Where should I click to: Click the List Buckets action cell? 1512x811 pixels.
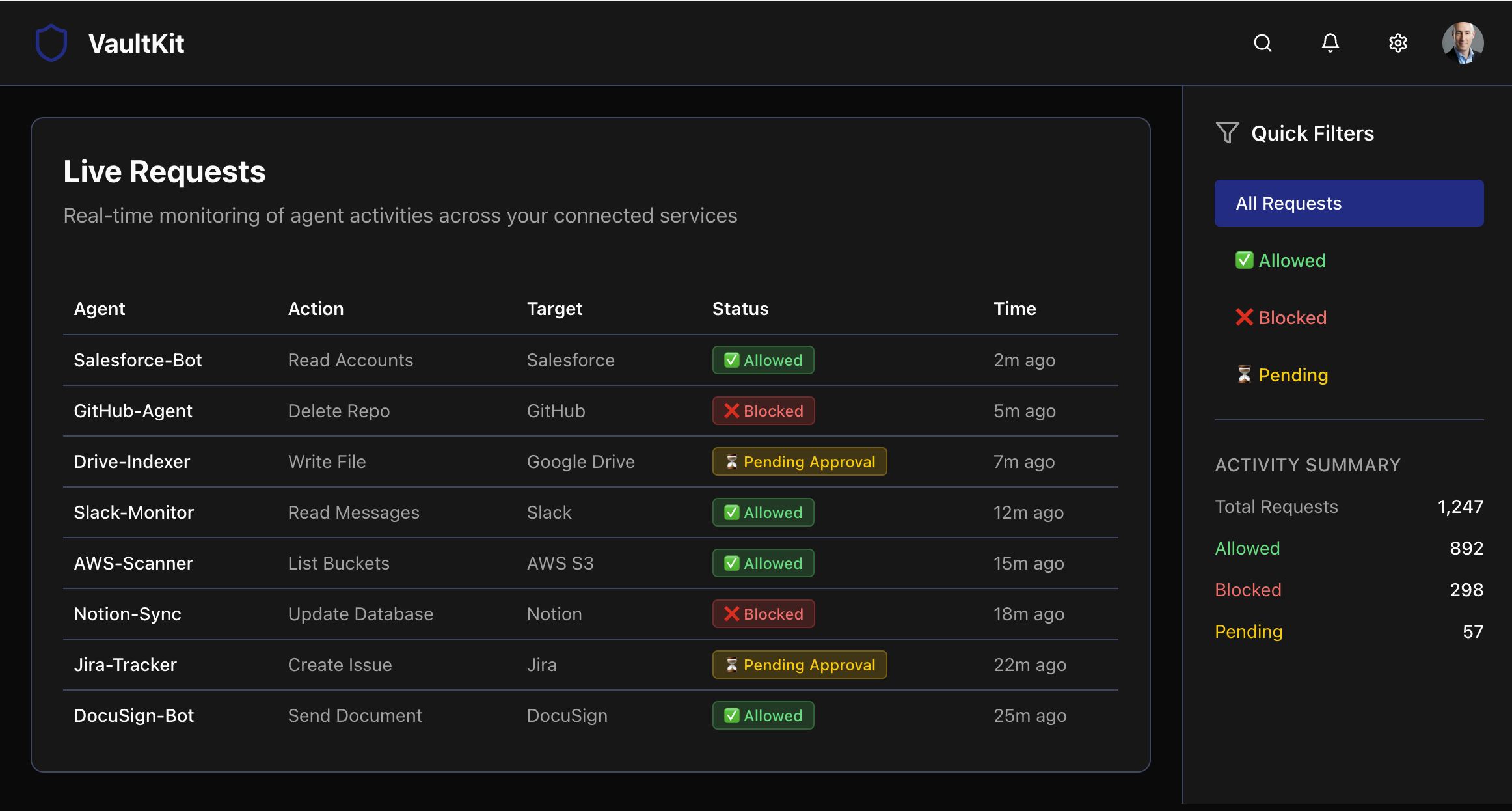click(339, 563)
